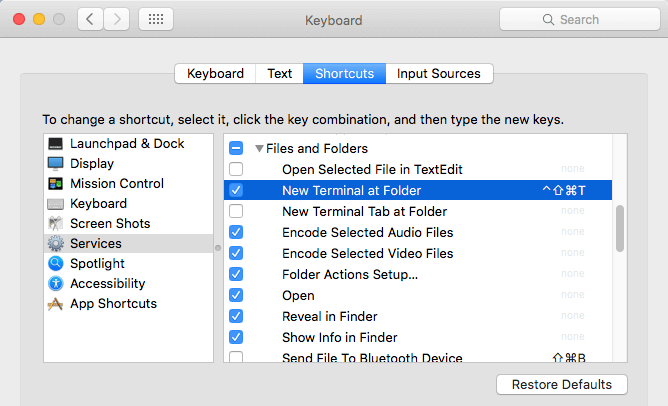Open App Shortcuts category icon

pyautogui.click(x=55, y=304)
